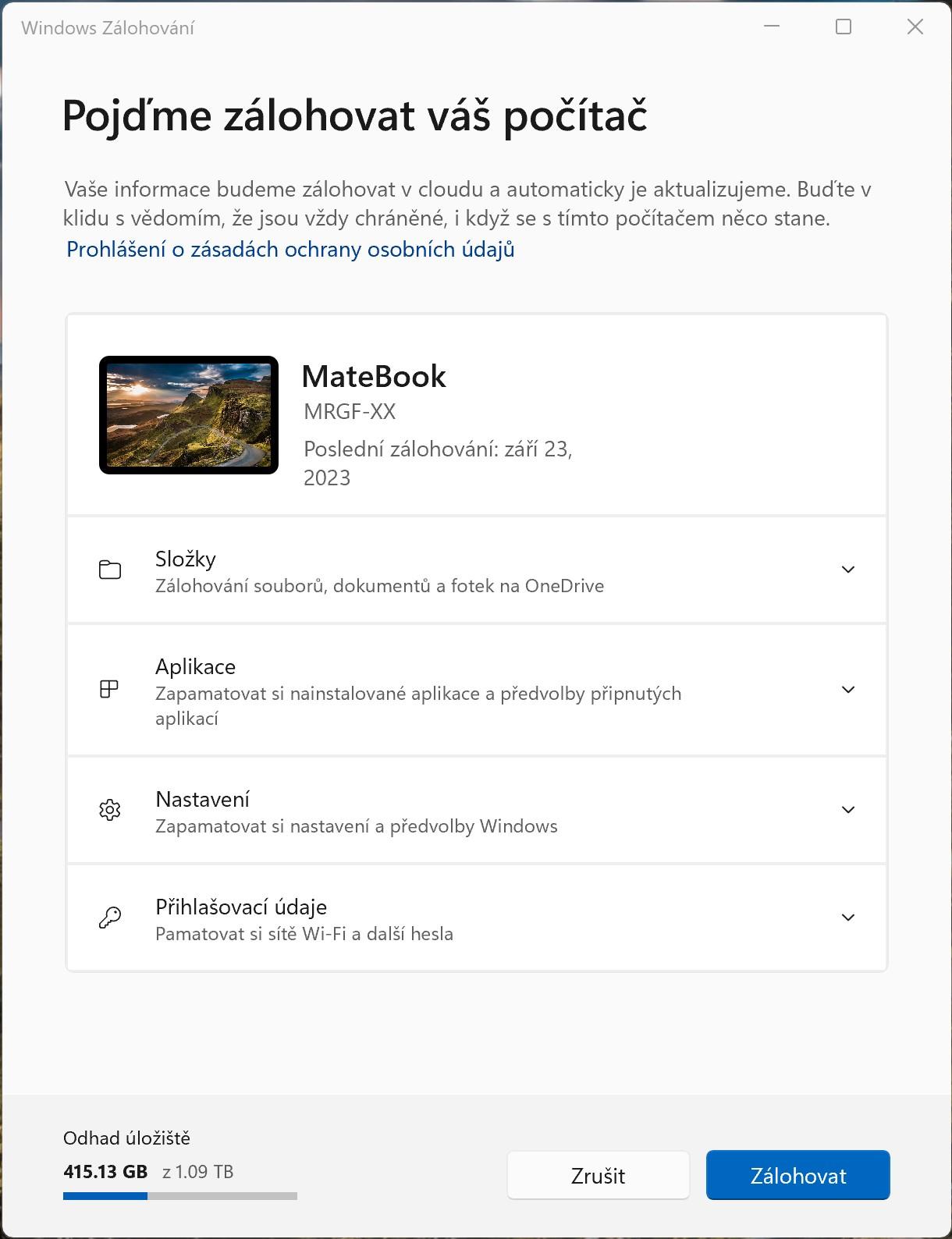Click the Aplikace apps icon
Image resolution: width=952 pixels, height=1239 pixels.
pos(109,689)
